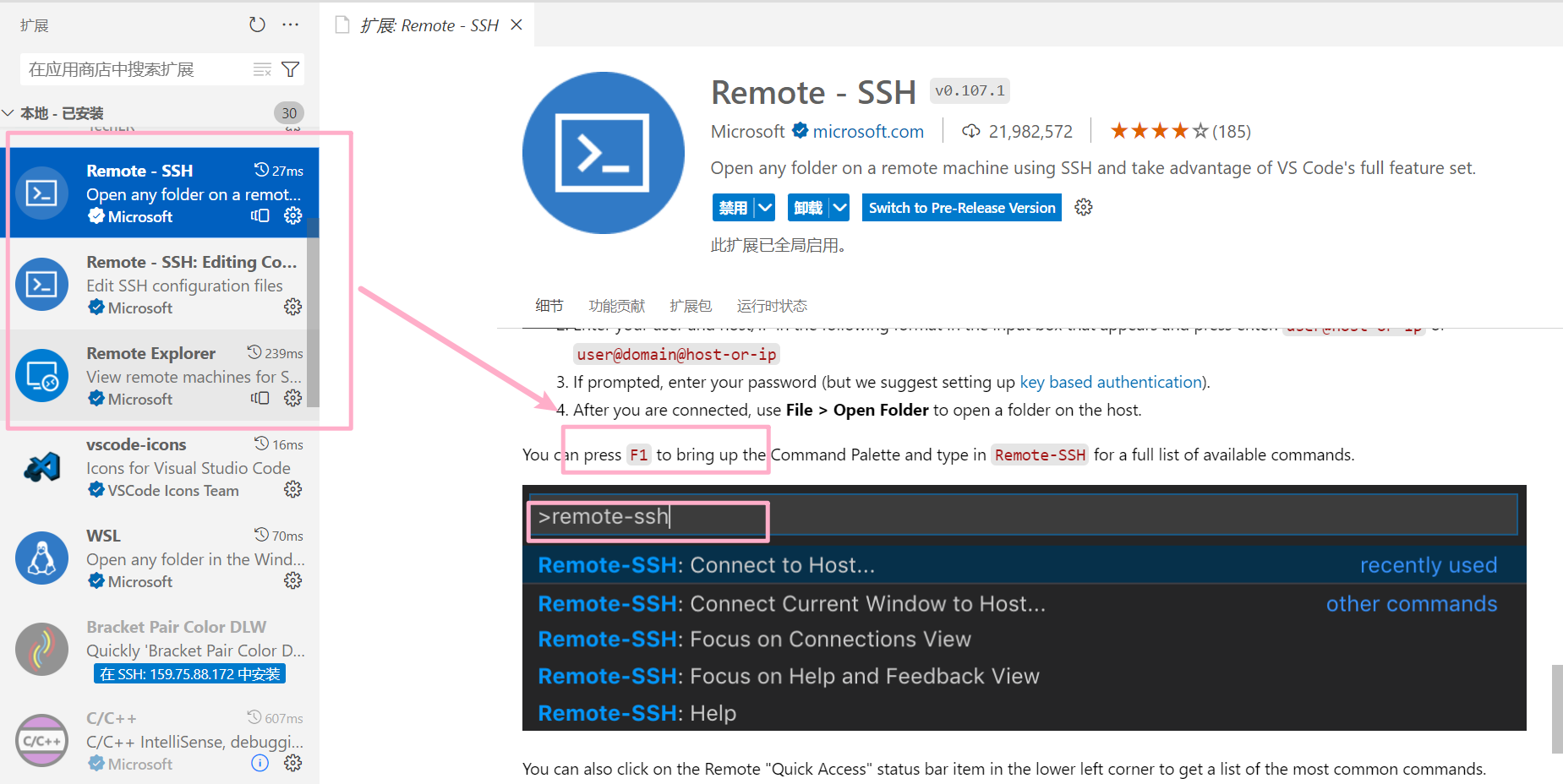Open gear for Remote - SSH: Editing Configuration
The width and height of the screenshot is (1563, 784).
coord(292,307)
